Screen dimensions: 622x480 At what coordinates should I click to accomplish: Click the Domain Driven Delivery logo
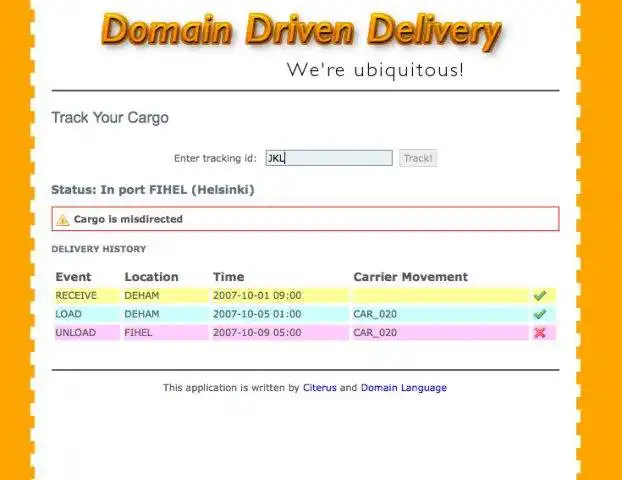pyautogui.click(x=301, y=32)
